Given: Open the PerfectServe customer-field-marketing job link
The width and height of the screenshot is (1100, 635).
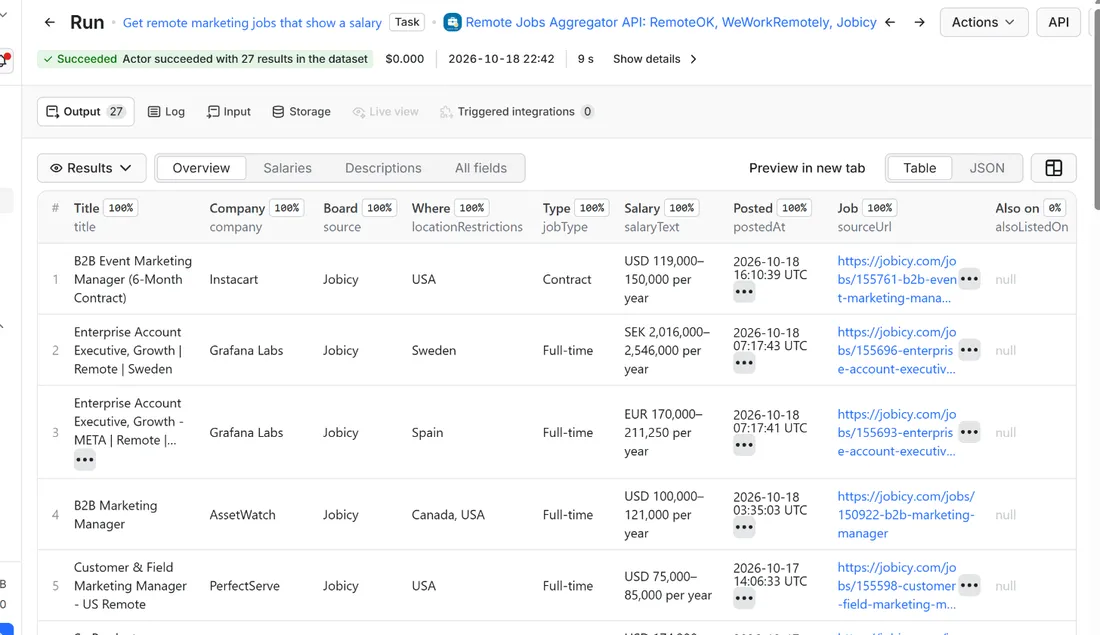Looking at the screenshot, I should click(897, 585).
